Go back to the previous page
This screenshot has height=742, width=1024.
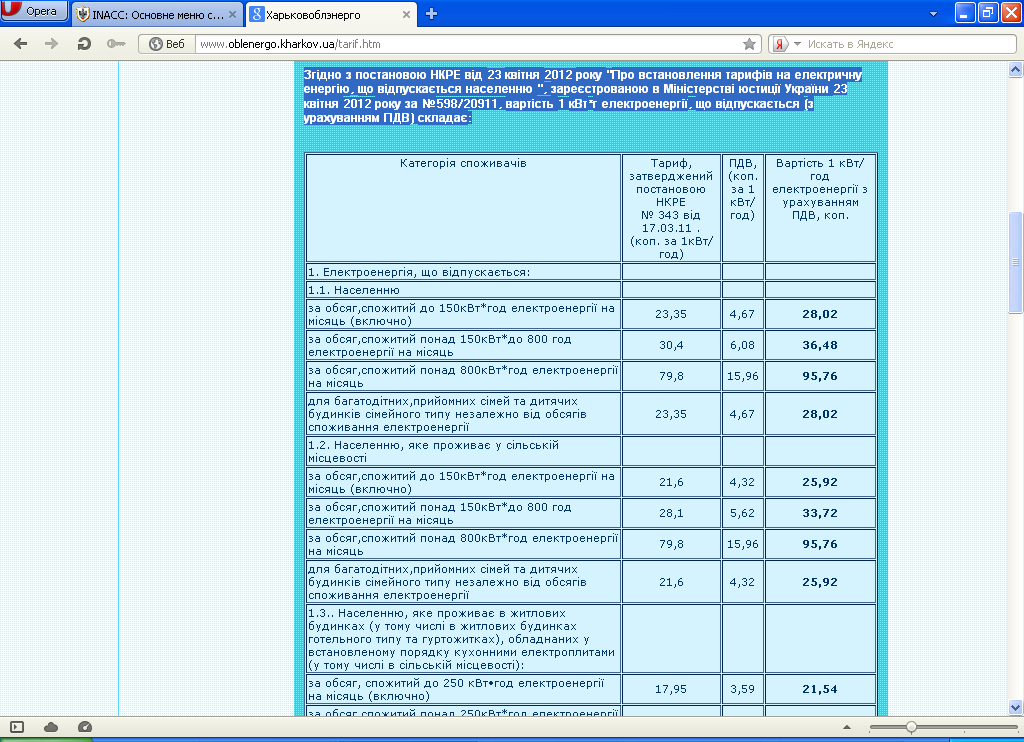click(21, 44)
